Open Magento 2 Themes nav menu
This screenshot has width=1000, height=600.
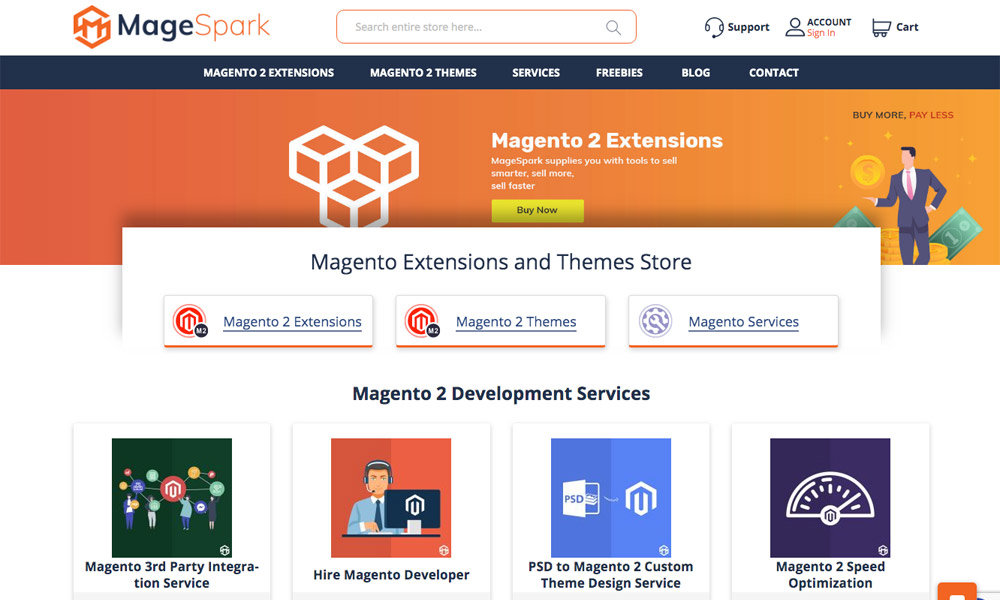pyautogui.click(x=423, y=72)
